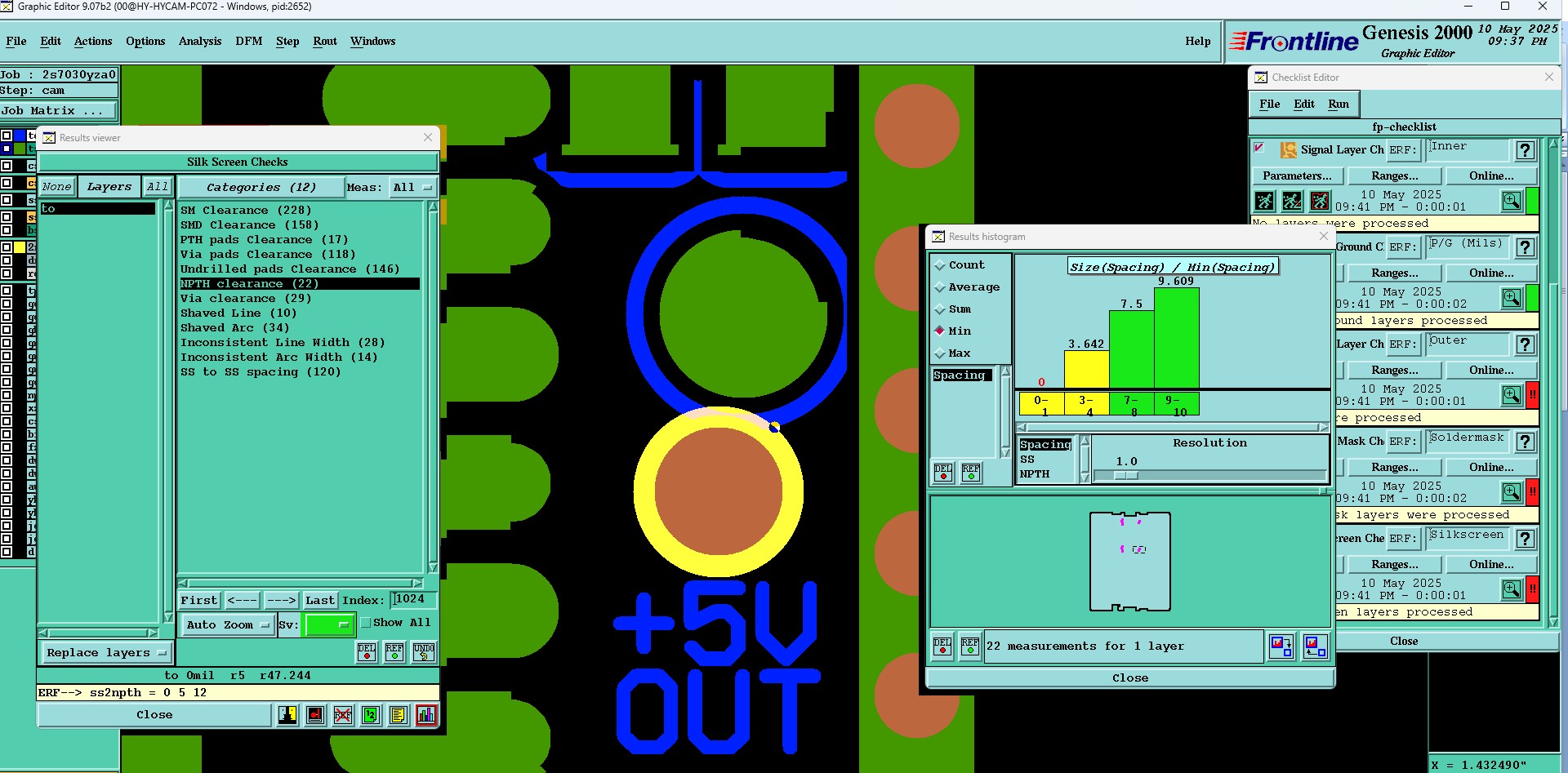This screenshot has width=1568, height=773.
Task: Click Parameters... for Signal Layer check
Action: [x=1297, y=175]
